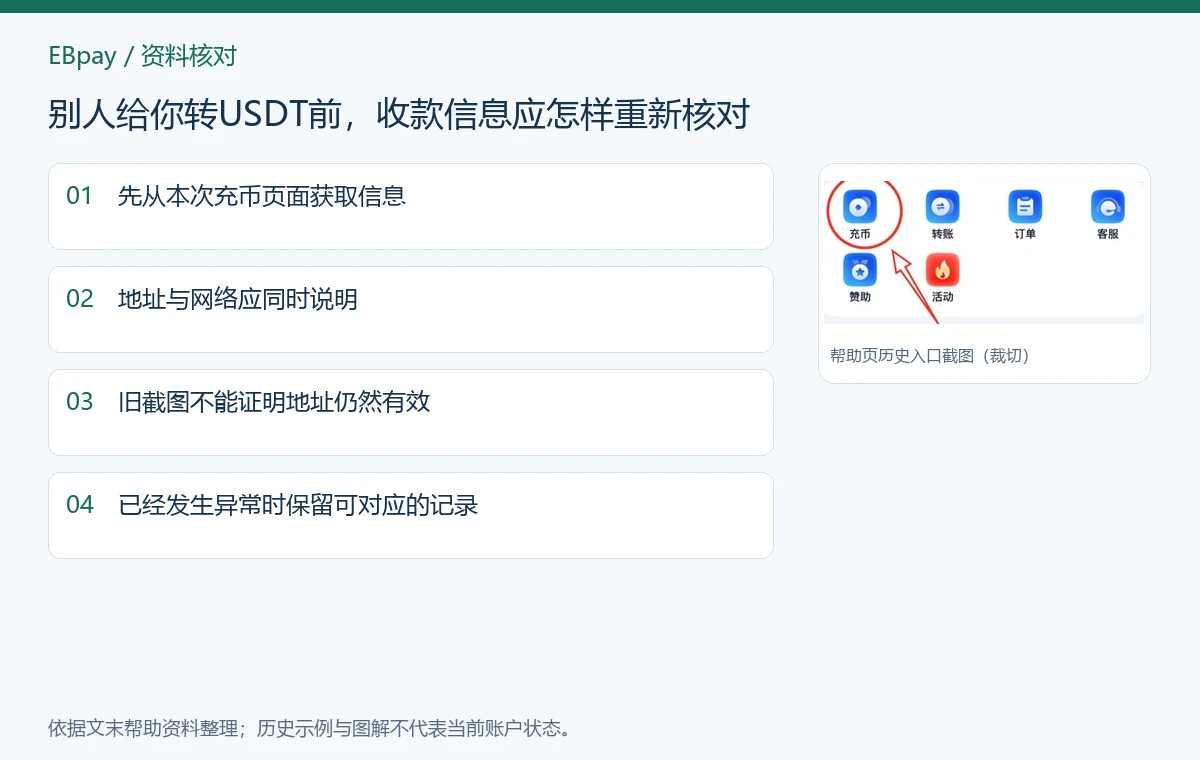Select card 04 已经发生异常时保留可对应的记录
The height and width of the screenshot is (760, 1200).
coord(411,516)
